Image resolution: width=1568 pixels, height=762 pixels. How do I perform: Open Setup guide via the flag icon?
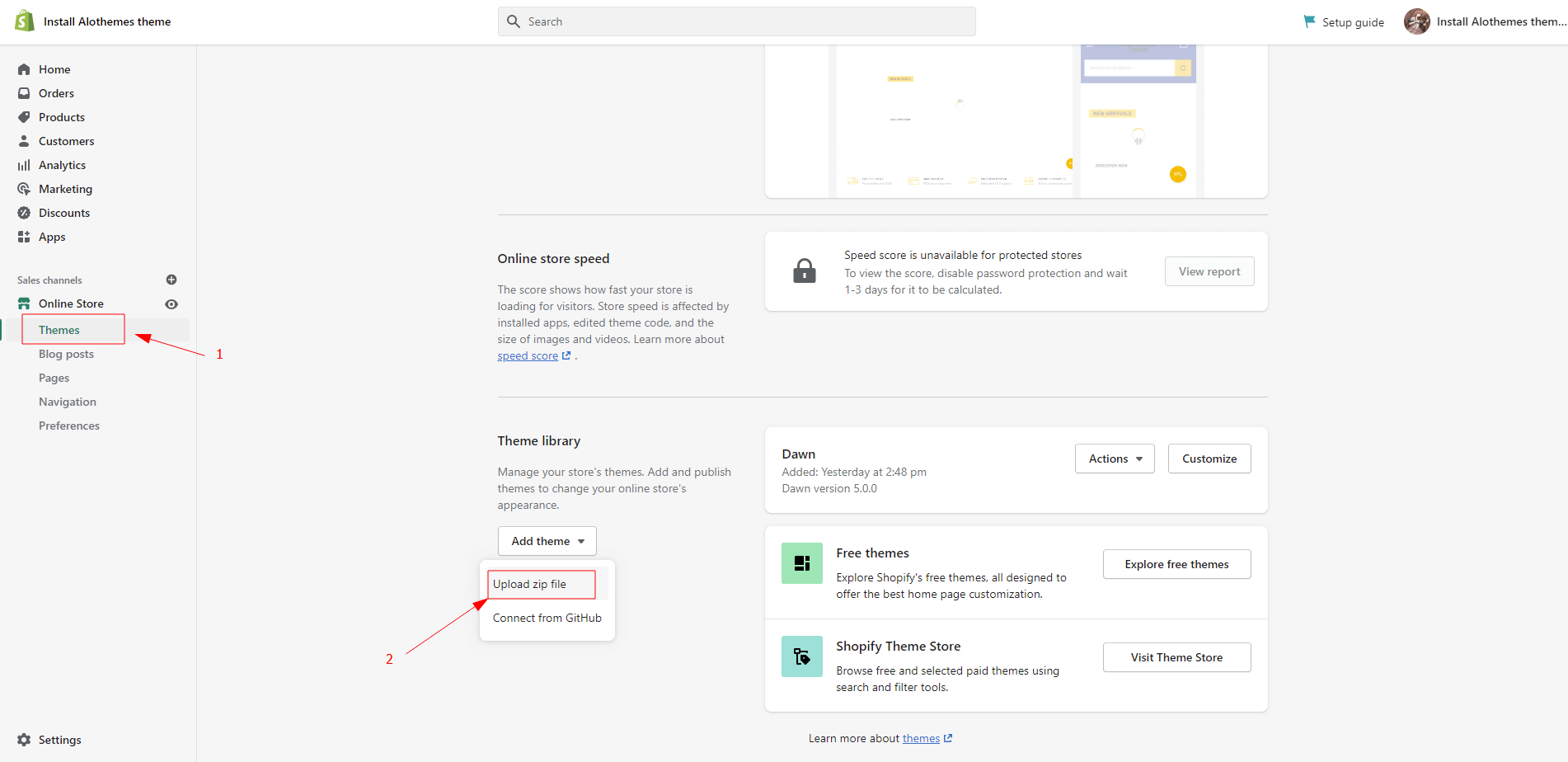1309,21
